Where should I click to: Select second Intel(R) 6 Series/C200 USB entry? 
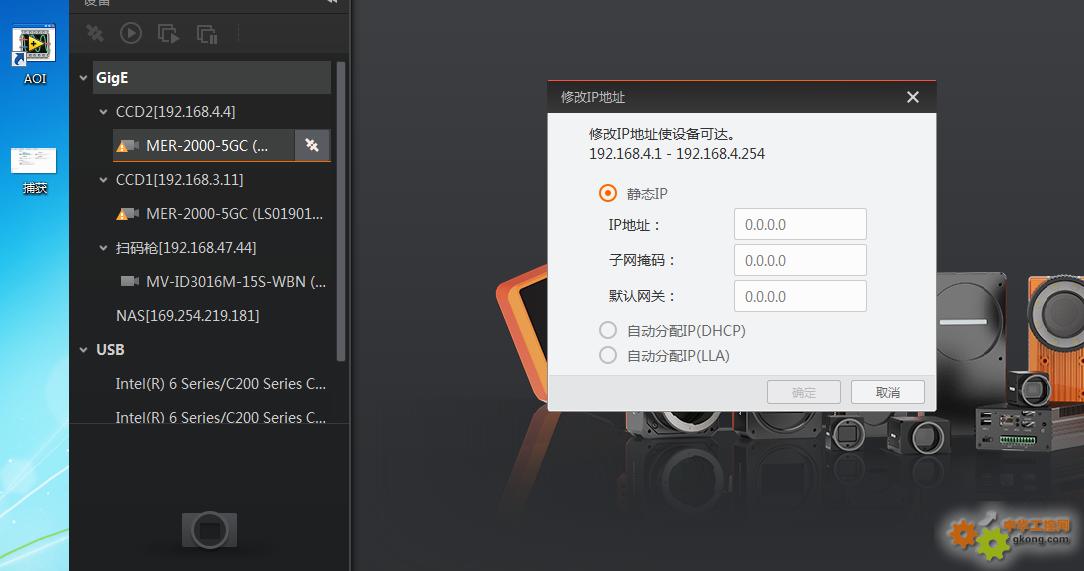point(221,417)
